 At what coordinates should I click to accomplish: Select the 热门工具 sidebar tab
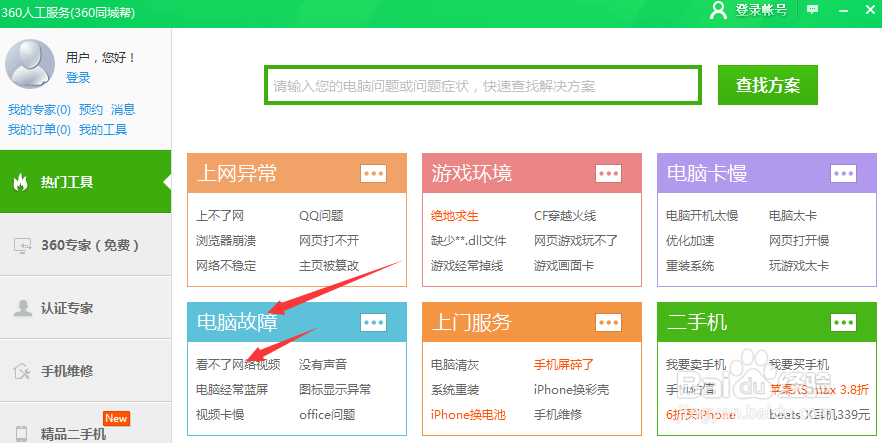pyautogui.click(x=86, y=182)
